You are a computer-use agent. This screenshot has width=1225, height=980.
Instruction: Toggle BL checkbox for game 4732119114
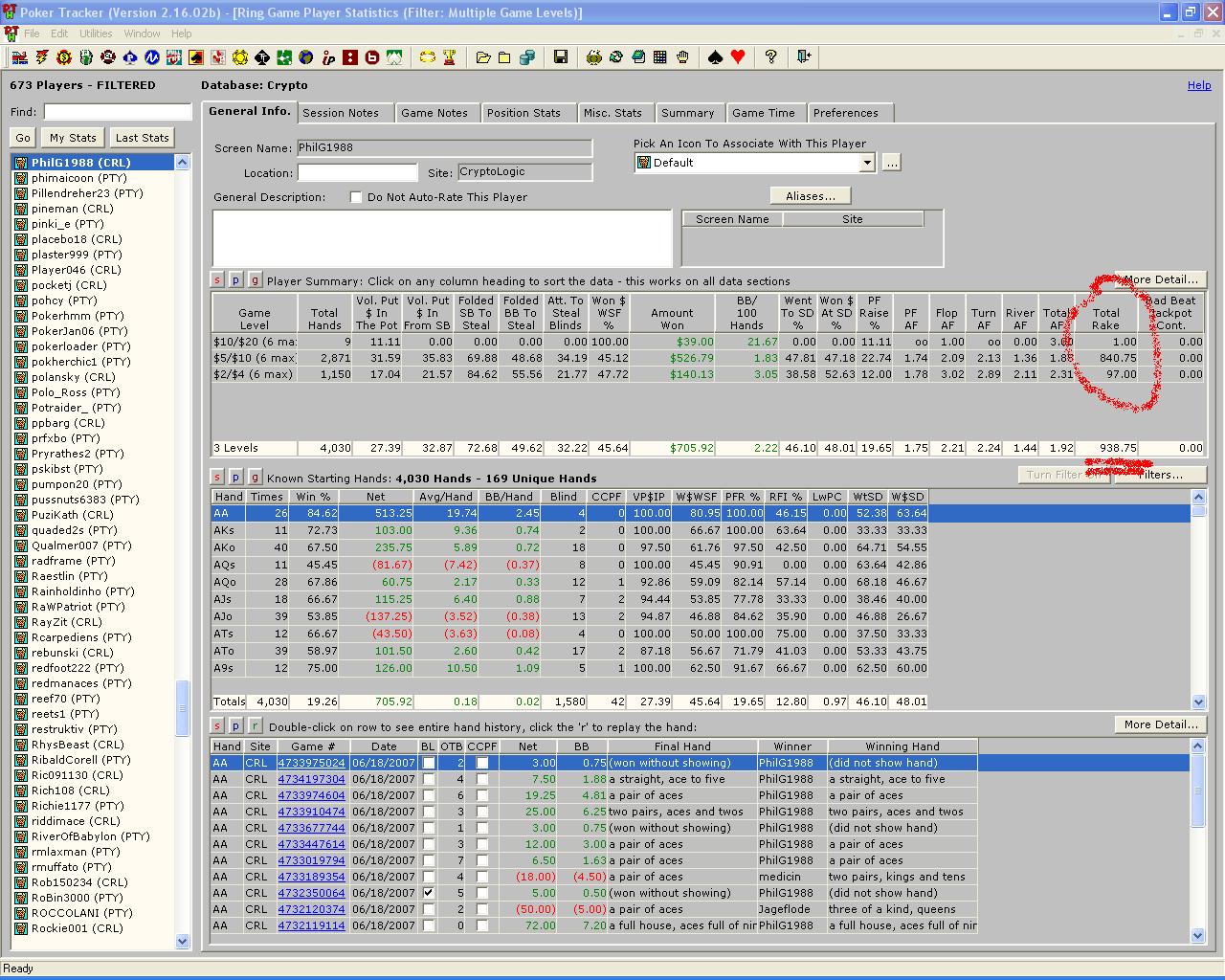[429, 925]
